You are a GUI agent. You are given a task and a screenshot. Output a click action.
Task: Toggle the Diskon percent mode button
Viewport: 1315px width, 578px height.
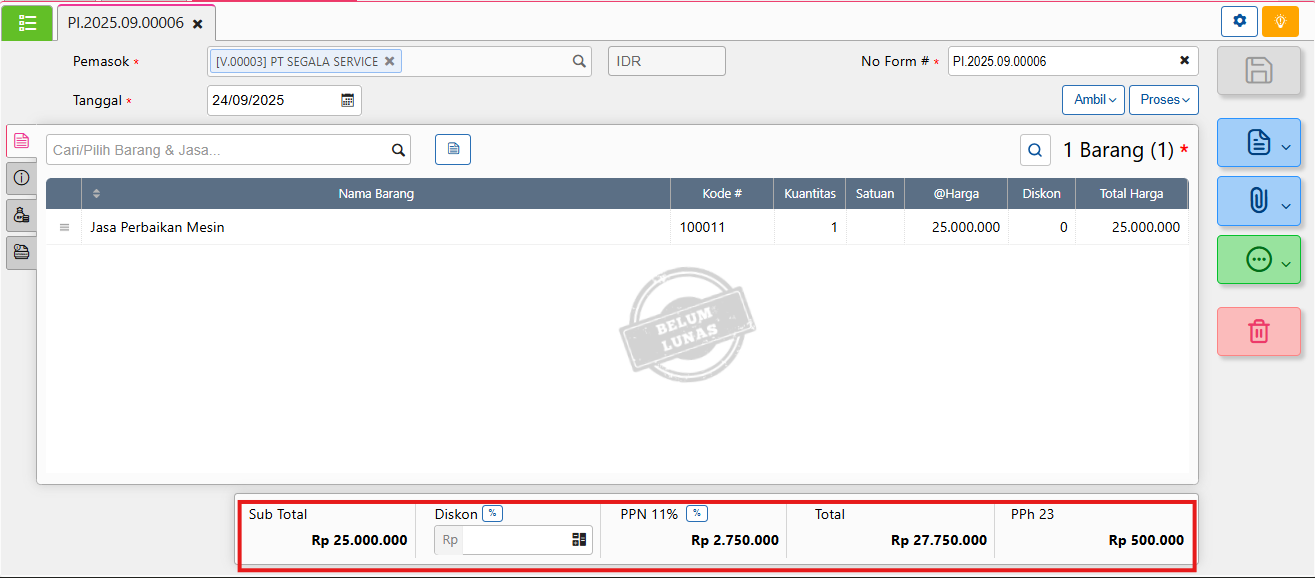[x=492, y=513]
